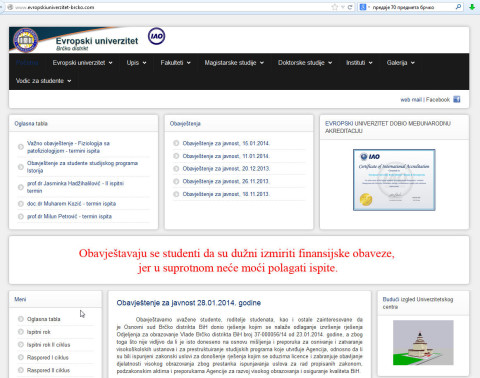The height and width of the screenshot is (378, 480).
Task: Open the Početna home menu item
Action: (x=27, y=63)
